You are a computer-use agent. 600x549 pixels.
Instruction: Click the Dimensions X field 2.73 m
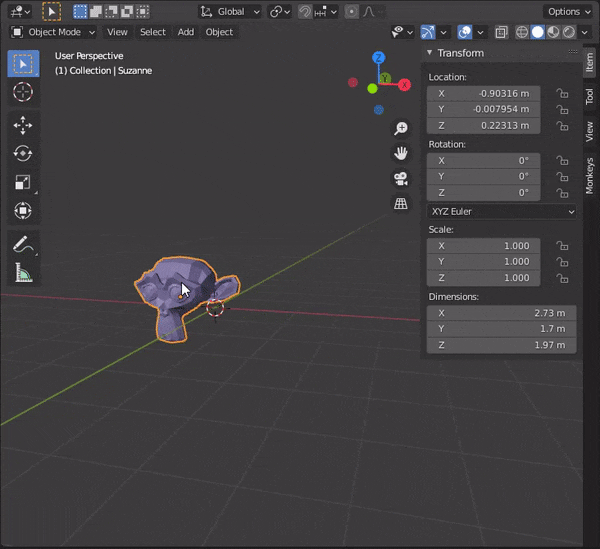(502, 313)
